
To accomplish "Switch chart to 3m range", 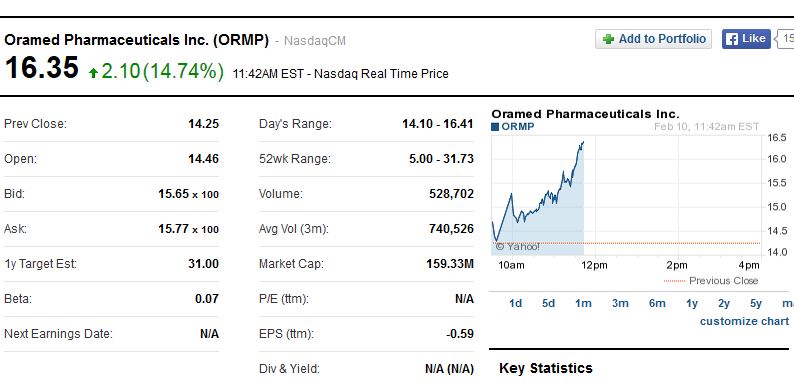I will pyautogui.click(x=620, y=303).
